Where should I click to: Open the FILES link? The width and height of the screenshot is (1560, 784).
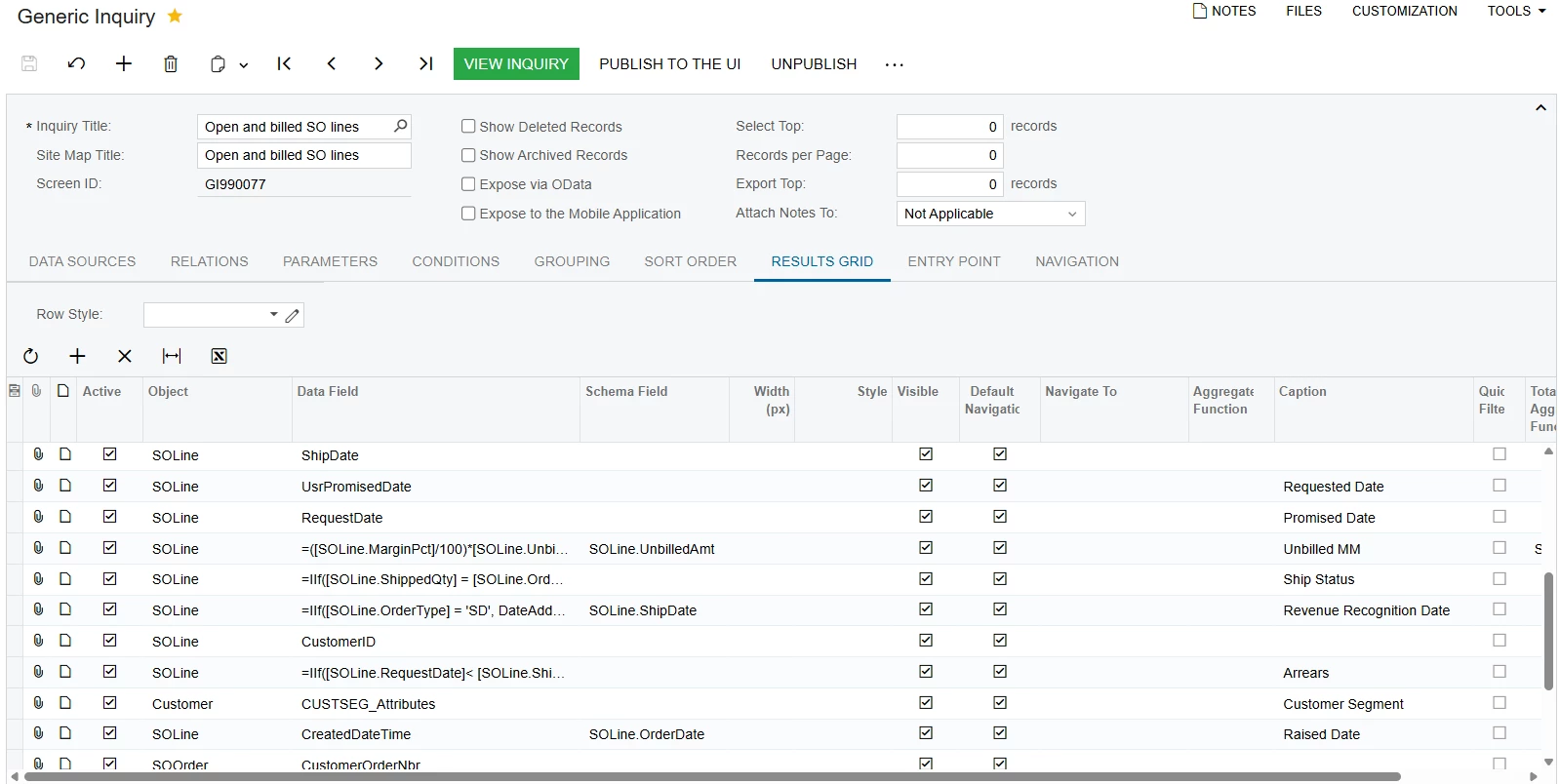coord(1303,11)
